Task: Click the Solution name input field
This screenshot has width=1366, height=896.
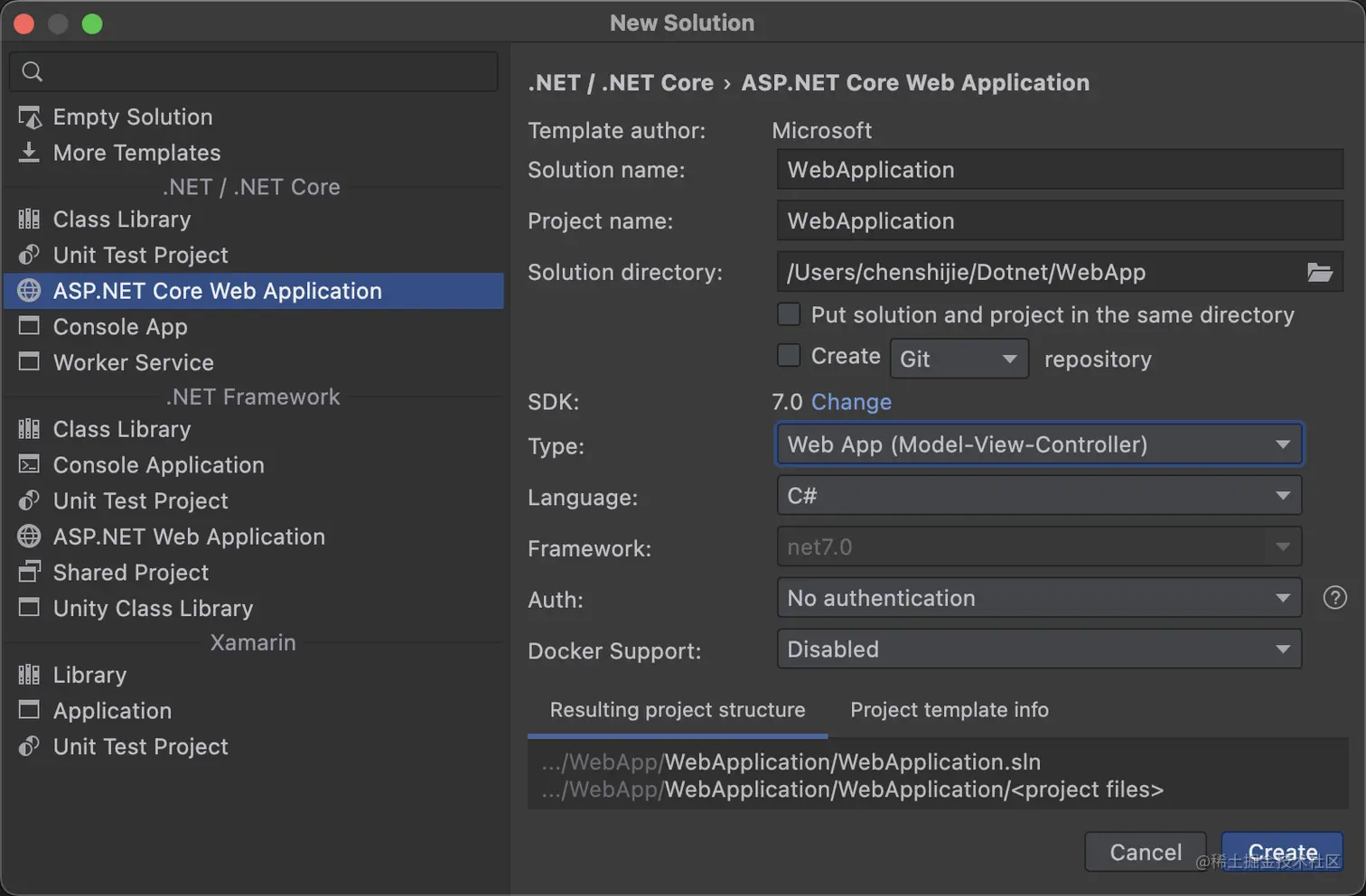Action: point(1059,170)
